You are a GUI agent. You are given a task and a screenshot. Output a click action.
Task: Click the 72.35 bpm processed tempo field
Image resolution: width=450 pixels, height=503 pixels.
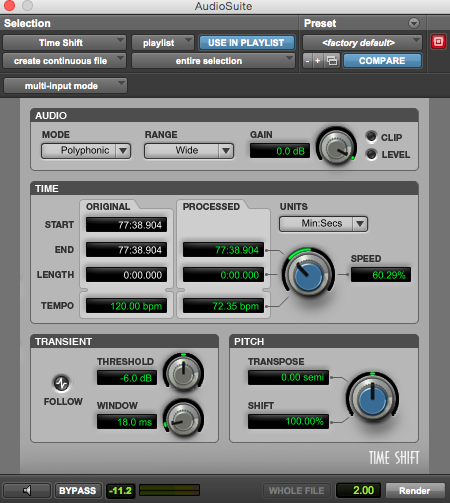coord(223,306)
